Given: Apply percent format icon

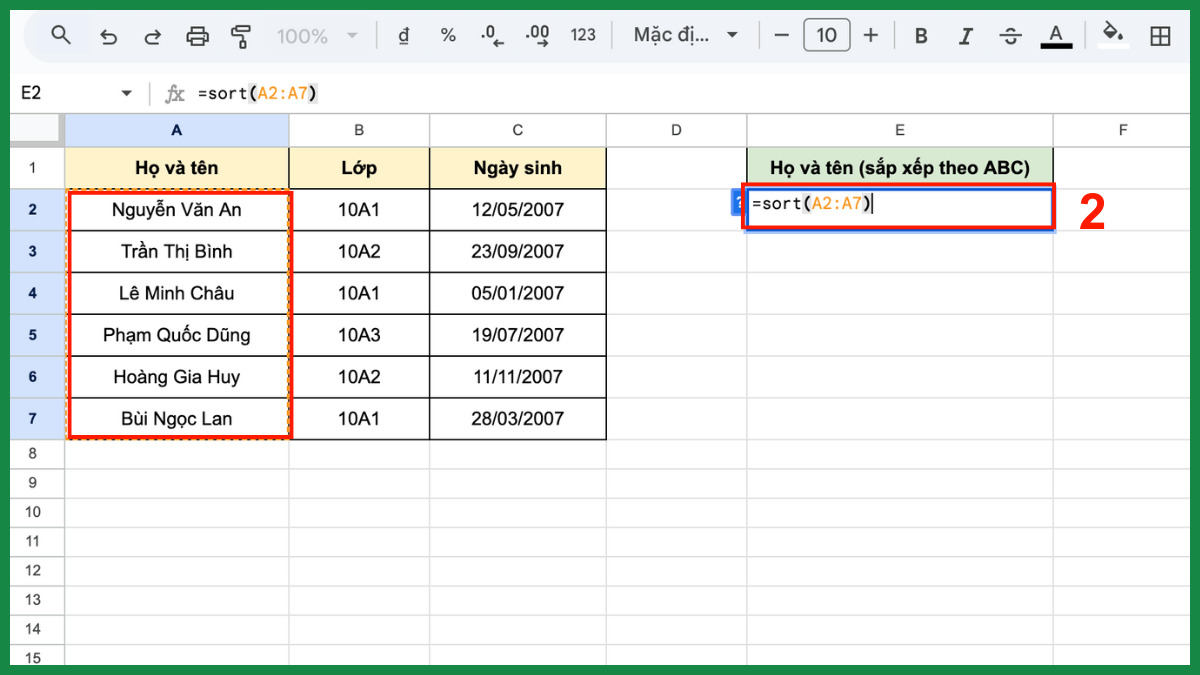Looking at the screenshot, I should [448, 36].
